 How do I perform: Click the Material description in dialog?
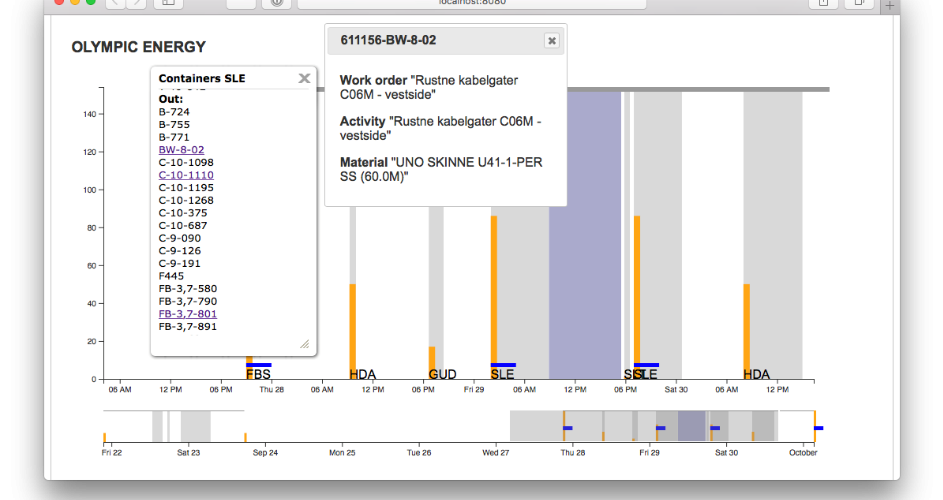(441, 169)
